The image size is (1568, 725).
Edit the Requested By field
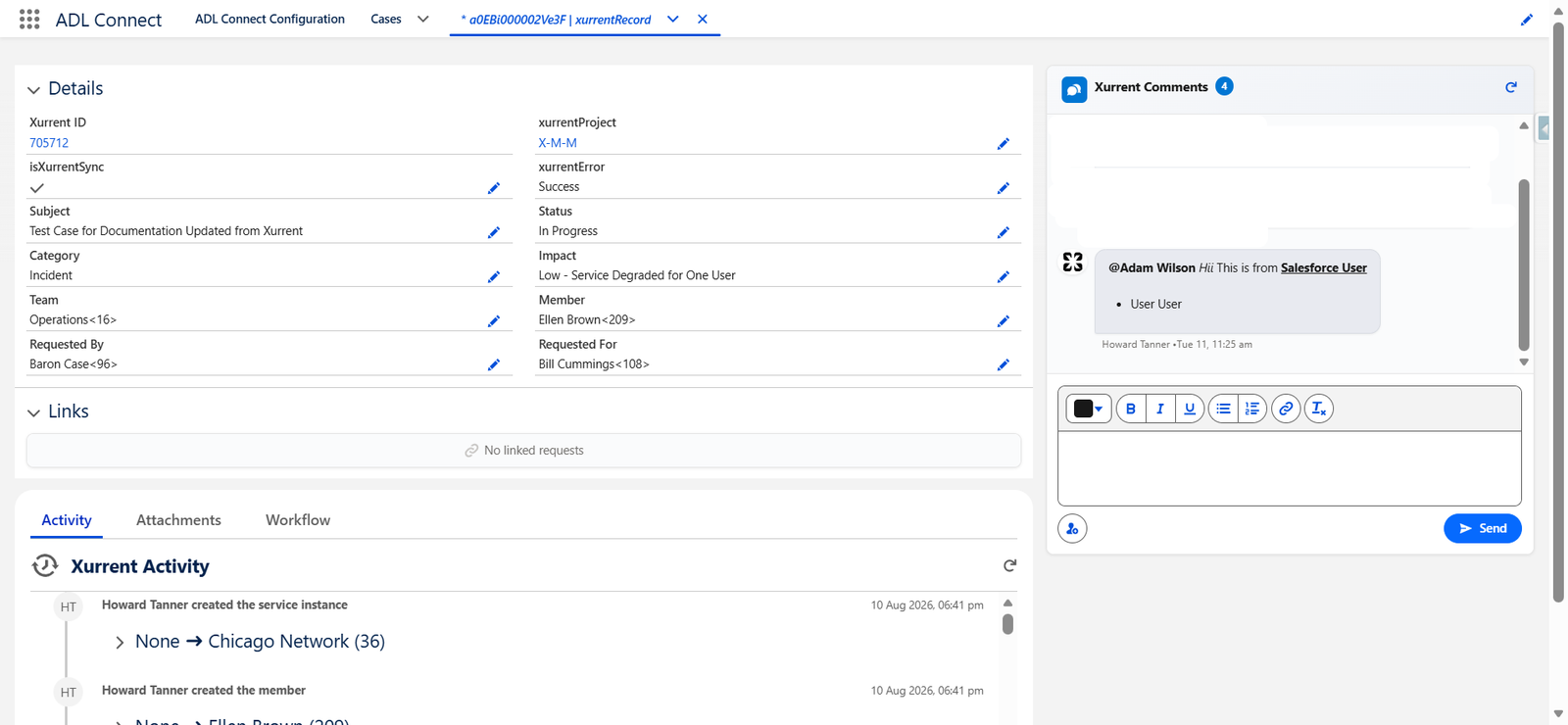pos(494,364)
